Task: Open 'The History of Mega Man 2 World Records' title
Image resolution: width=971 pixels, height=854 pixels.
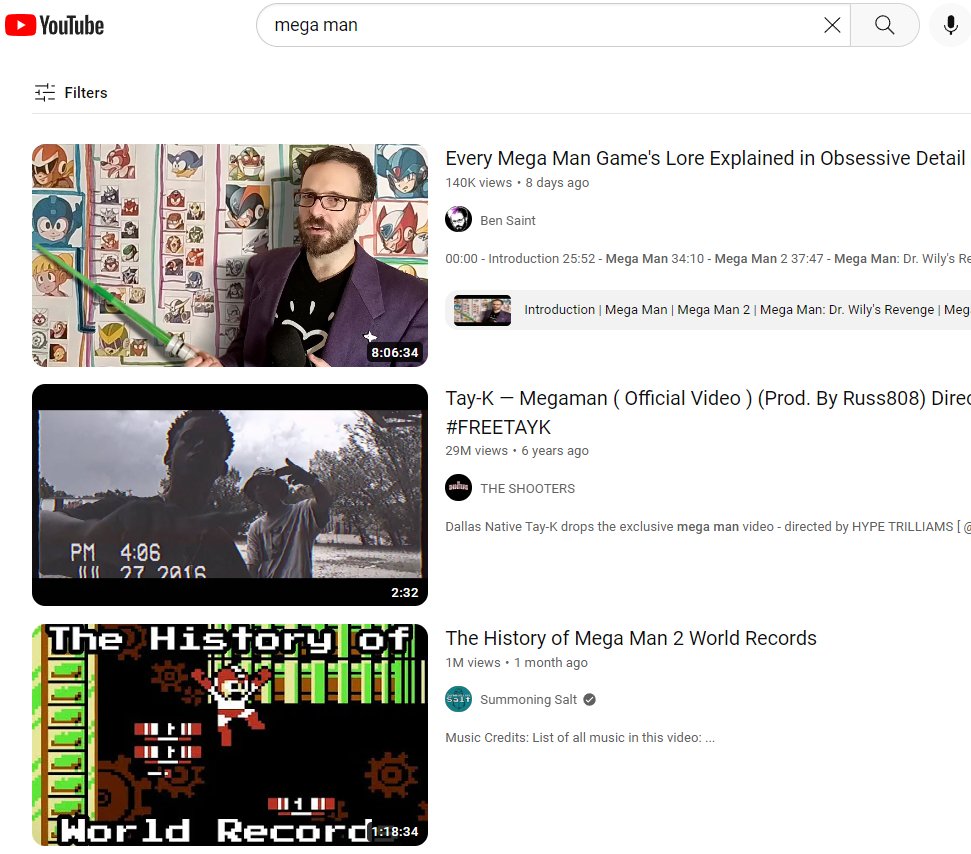Action: tap(631, 638)
